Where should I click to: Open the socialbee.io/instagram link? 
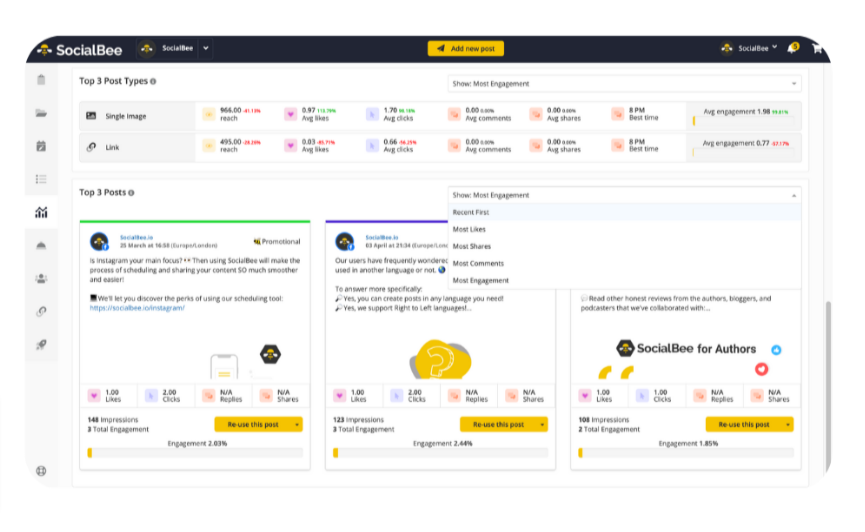click(x=137, y=308)
